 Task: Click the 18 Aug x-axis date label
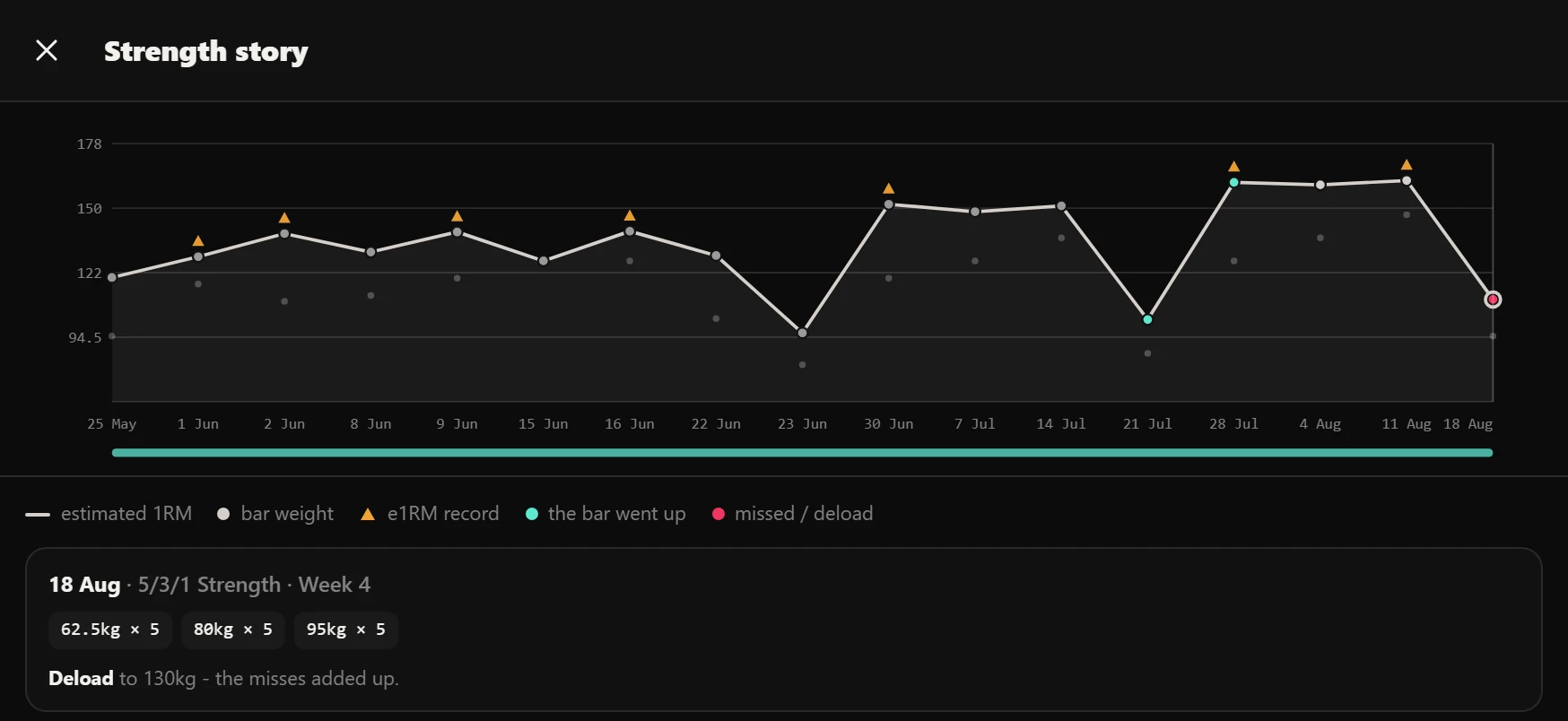1468,423
